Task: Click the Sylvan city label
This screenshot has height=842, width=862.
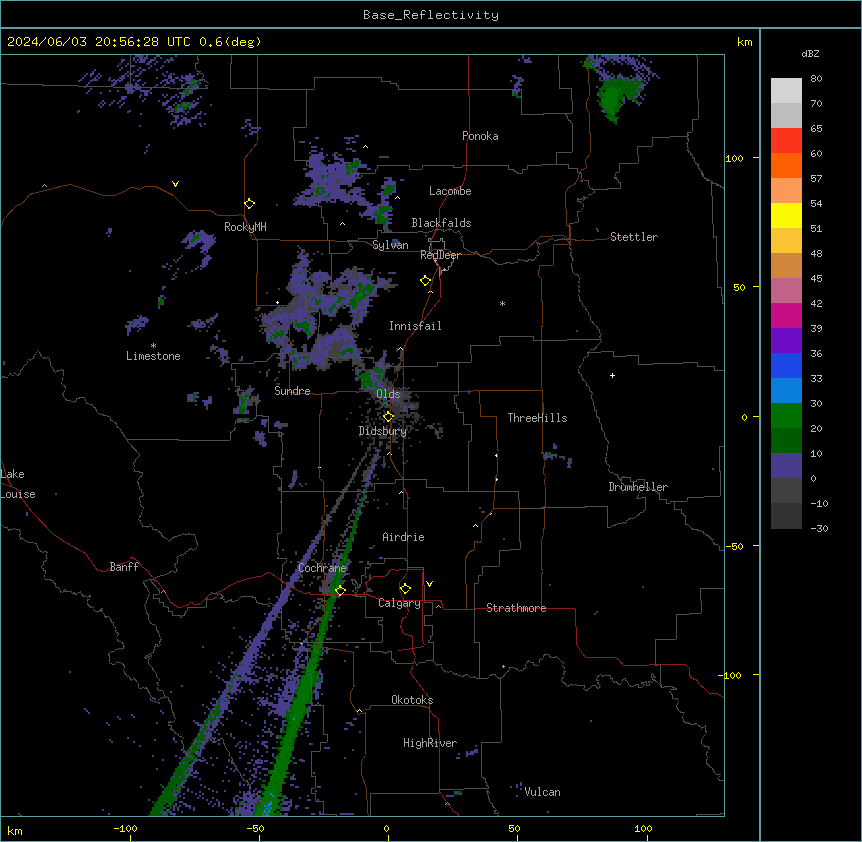Action: 390,245
